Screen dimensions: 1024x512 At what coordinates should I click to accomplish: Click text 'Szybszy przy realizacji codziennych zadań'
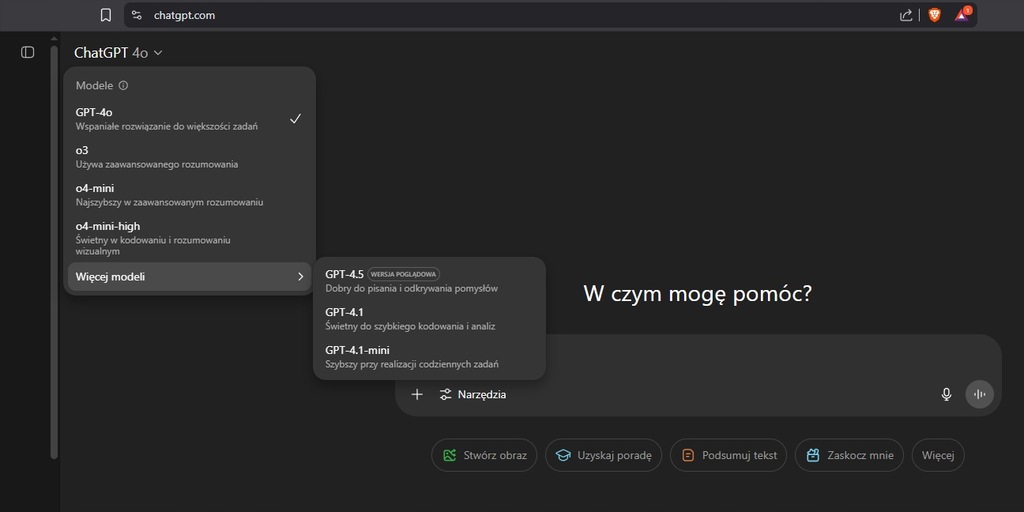[x=412, y=364]
